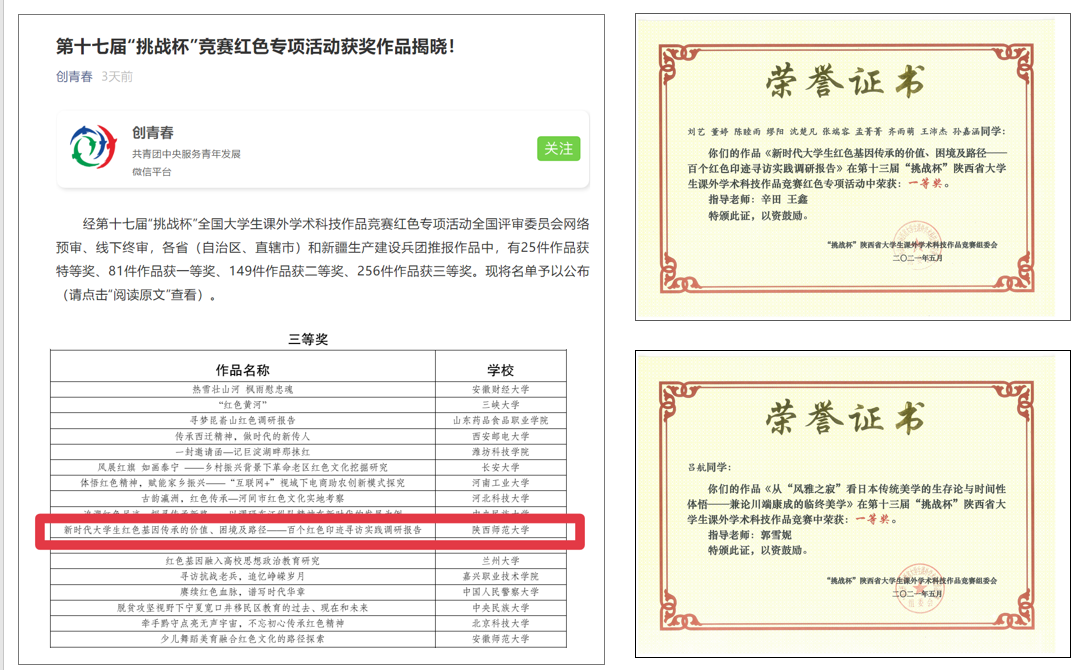
Task: Click the 北京科技大学 school cell
Action: [x=500, y=623]
